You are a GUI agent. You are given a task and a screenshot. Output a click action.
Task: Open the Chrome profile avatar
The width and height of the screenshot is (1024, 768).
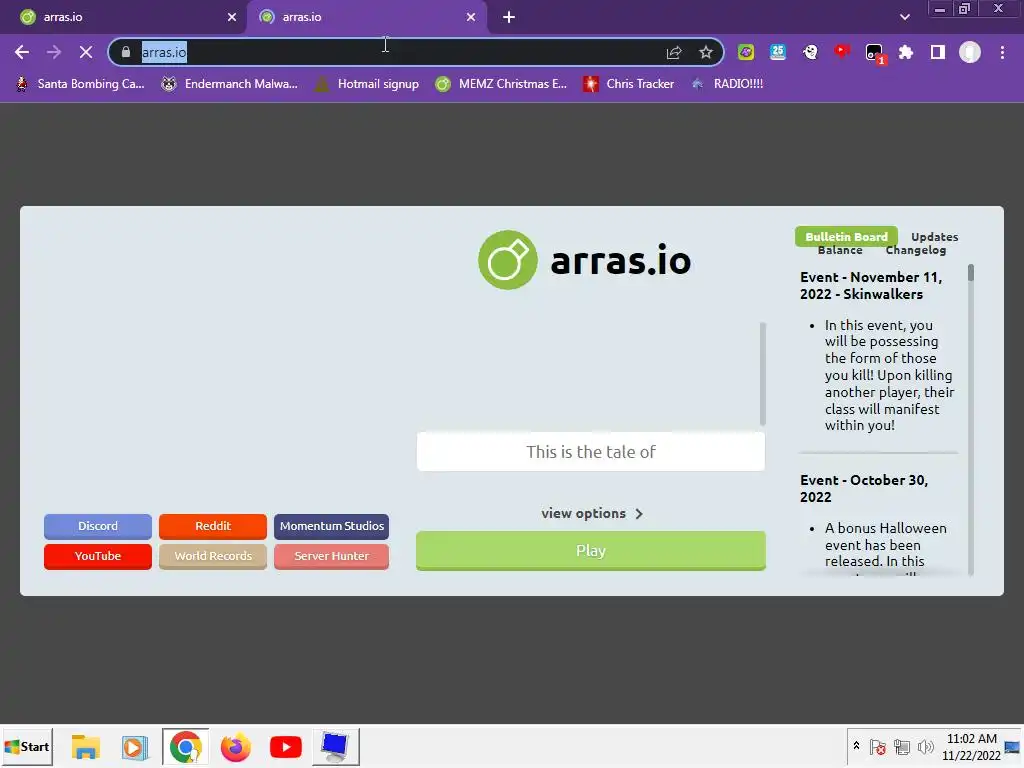point(970,52)
